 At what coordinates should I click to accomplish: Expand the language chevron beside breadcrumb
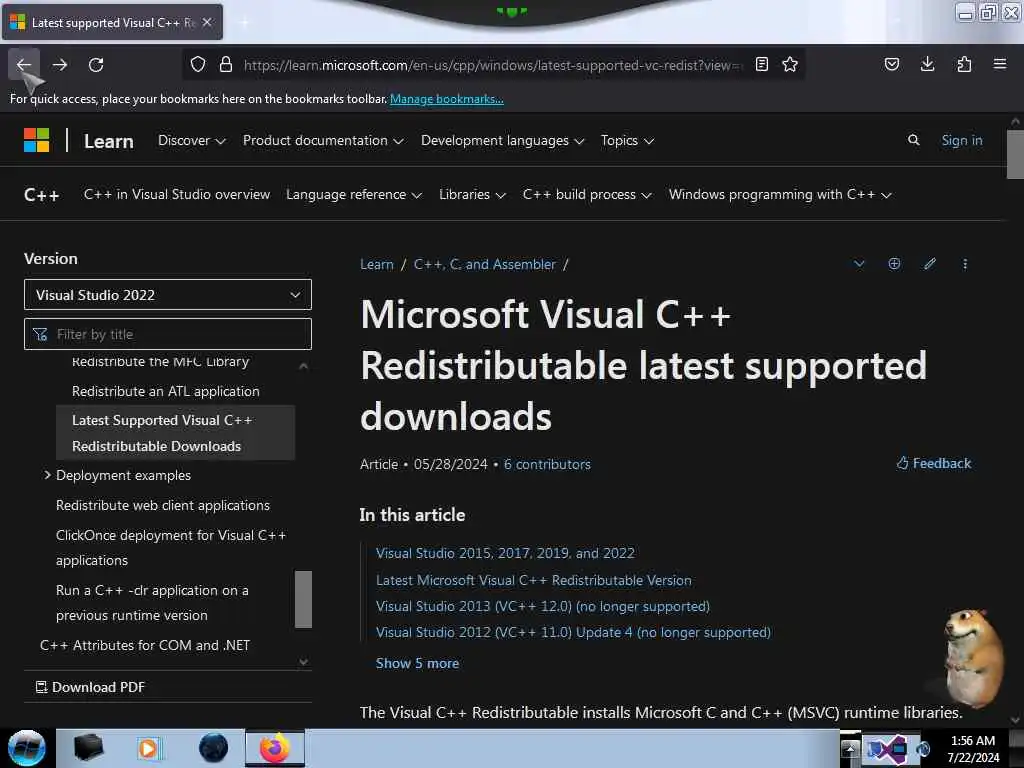coord(859,264)
